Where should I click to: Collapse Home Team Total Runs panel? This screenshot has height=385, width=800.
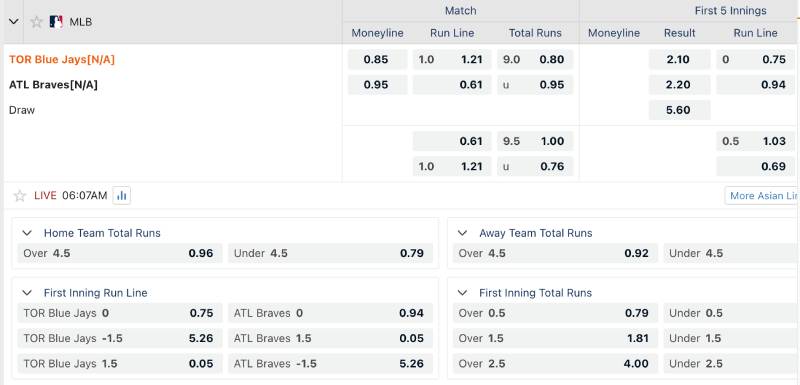tap(27, 233)
